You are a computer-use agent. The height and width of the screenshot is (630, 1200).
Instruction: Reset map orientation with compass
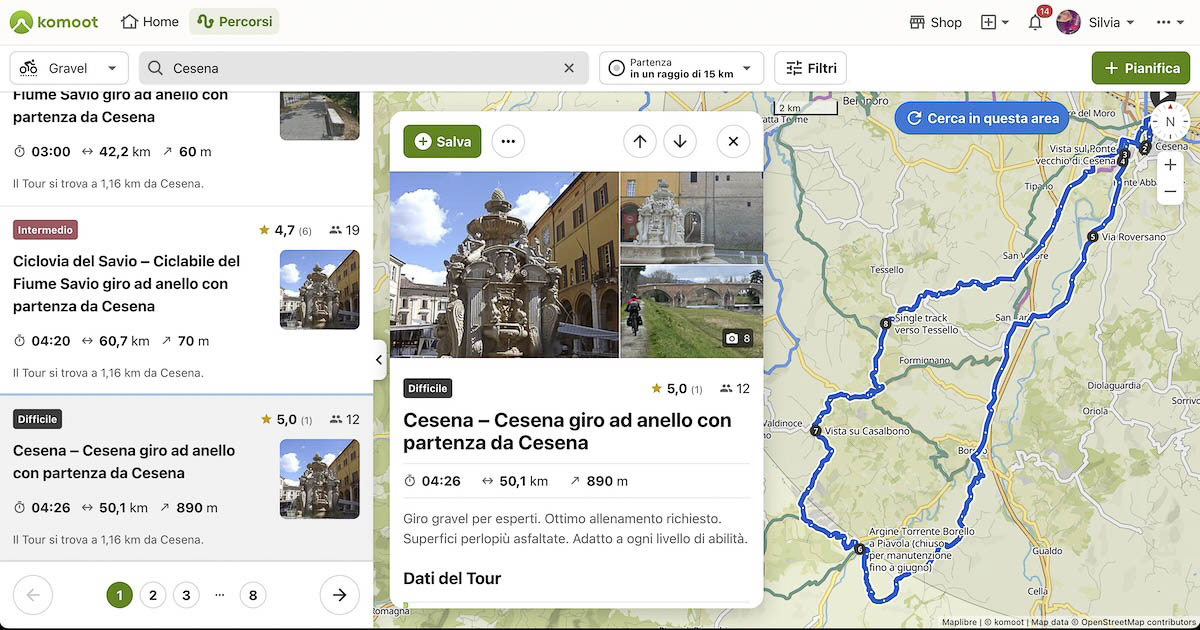(1170, 122)
